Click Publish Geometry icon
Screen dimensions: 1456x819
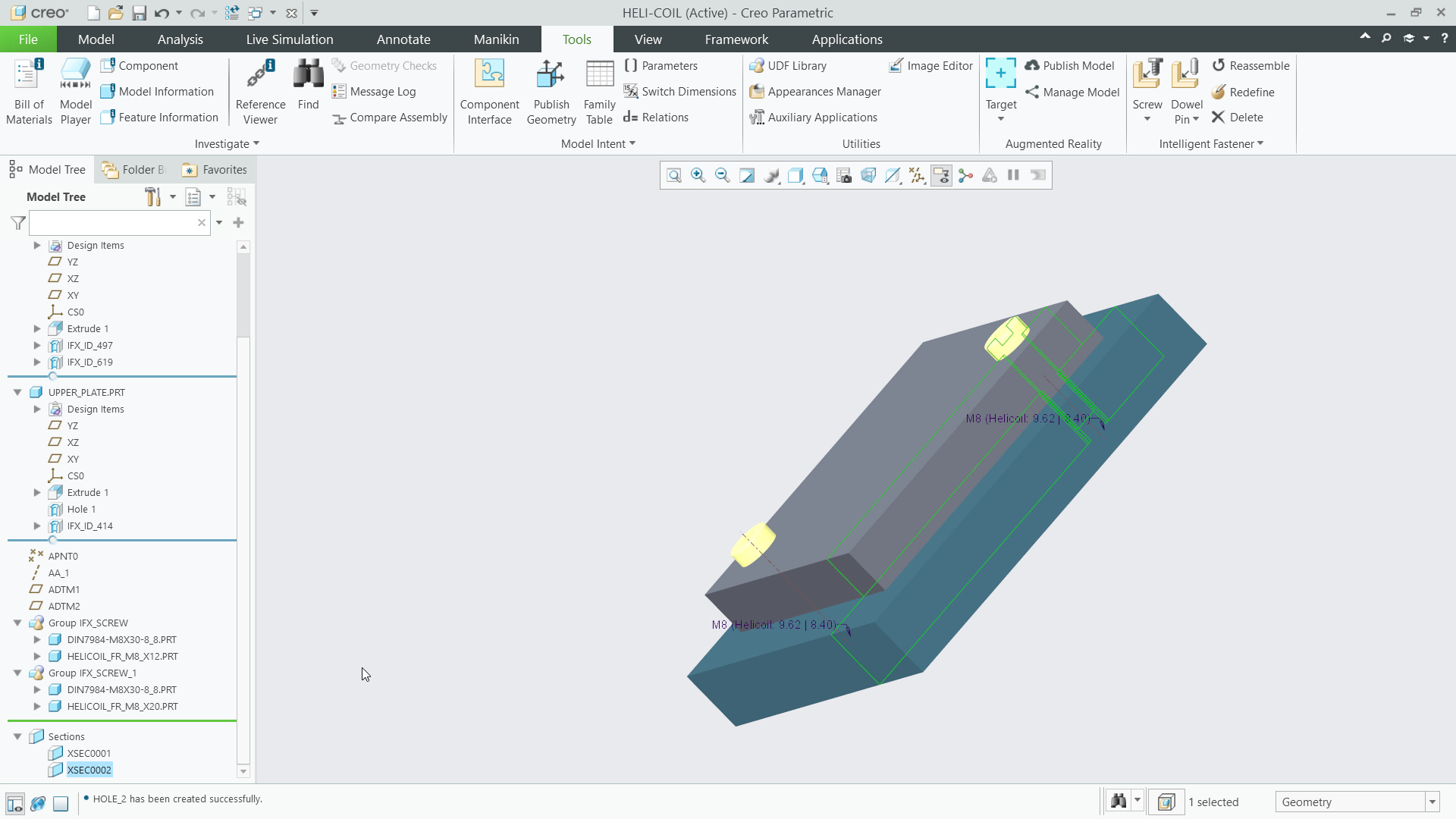click(x=551, y=92)
